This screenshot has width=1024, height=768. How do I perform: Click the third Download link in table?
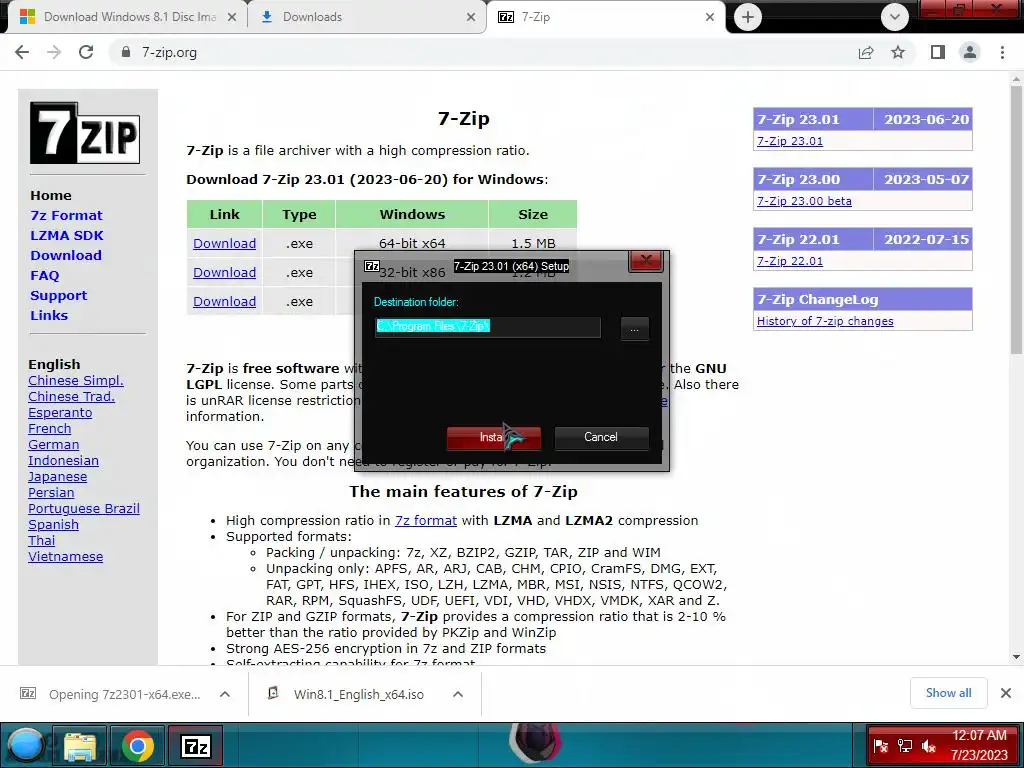(x=224, y=302)
